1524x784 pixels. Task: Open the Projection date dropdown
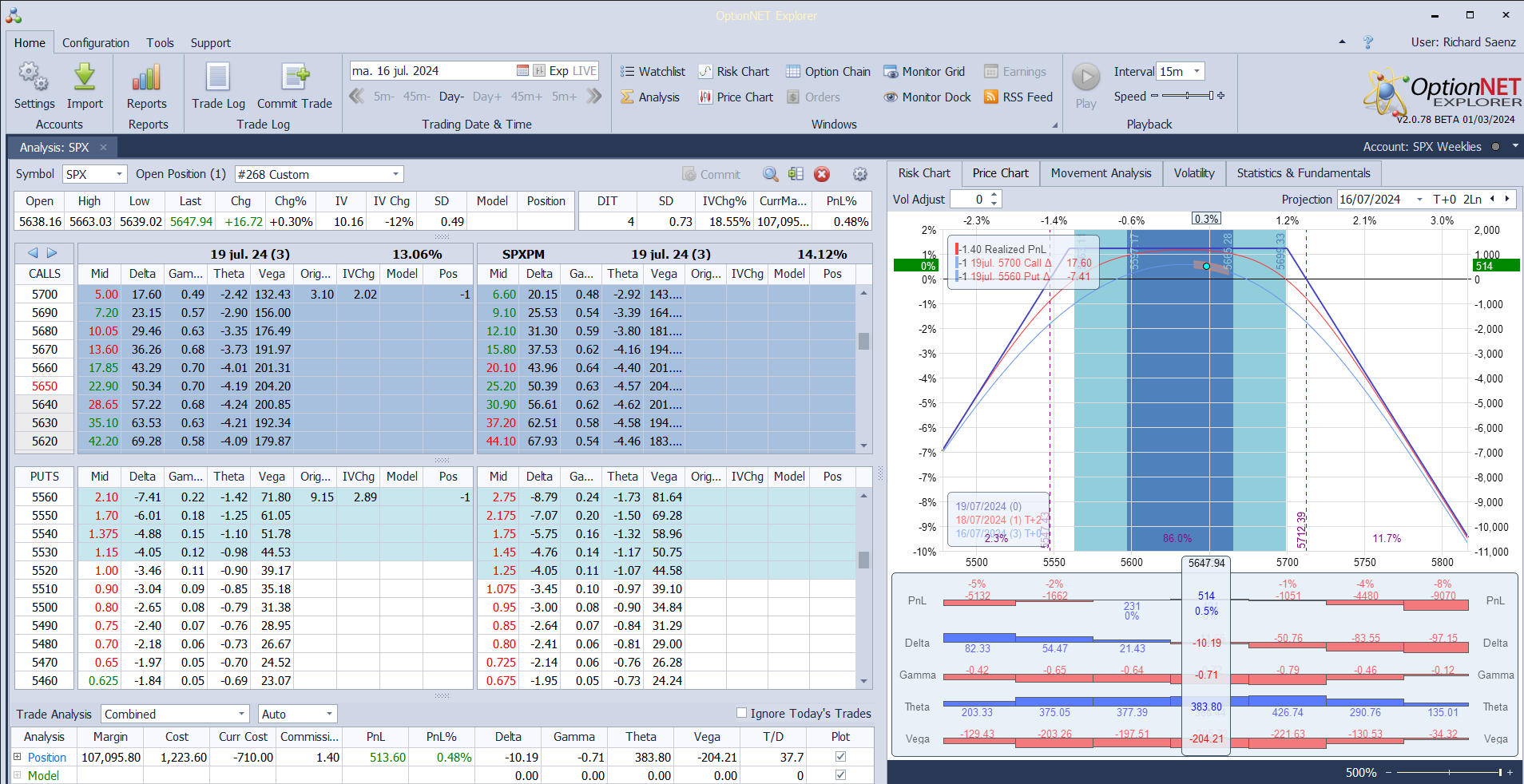point(1419,200)
